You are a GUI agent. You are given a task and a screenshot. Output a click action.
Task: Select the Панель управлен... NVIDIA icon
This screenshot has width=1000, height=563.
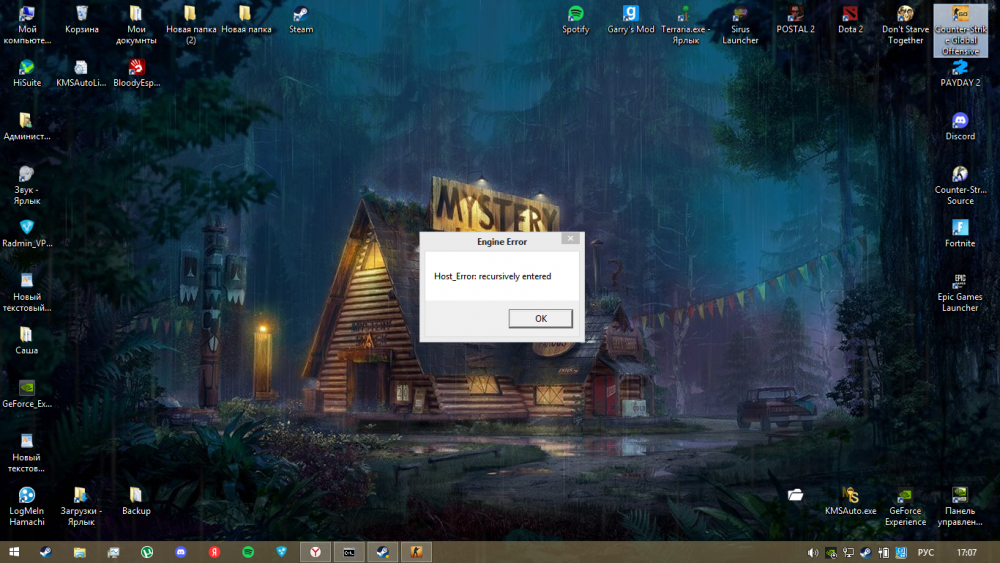click(x=960, y=507)
